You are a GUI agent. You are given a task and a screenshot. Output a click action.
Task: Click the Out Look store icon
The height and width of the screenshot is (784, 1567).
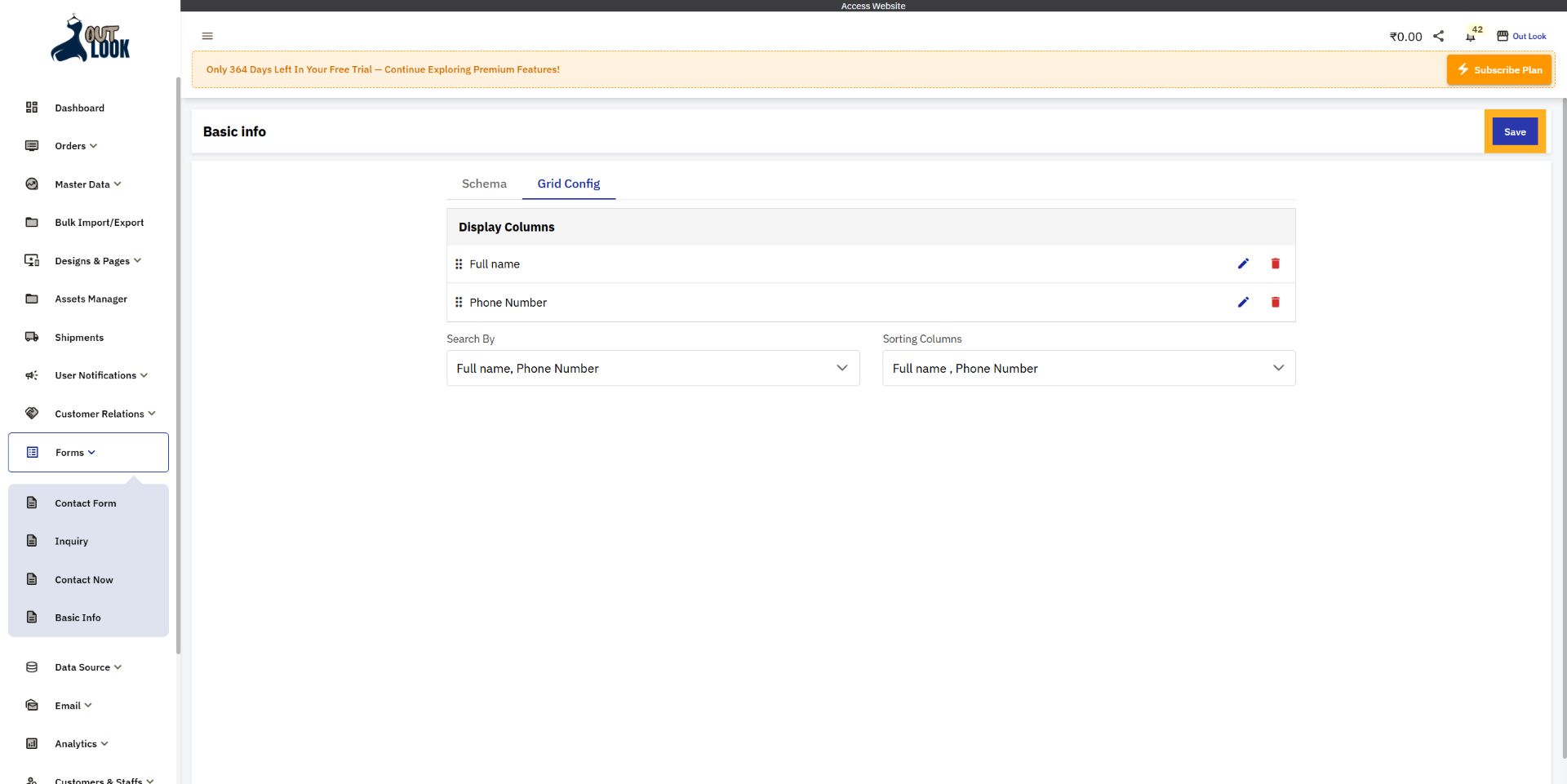1503,36
